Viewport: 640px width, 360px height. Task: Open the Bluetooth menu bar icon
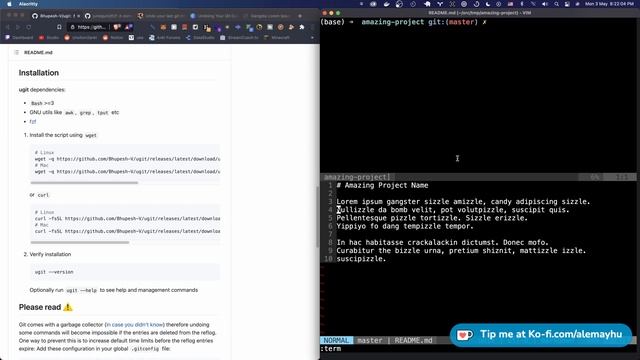pyautogui.click(x=522, y=4)
